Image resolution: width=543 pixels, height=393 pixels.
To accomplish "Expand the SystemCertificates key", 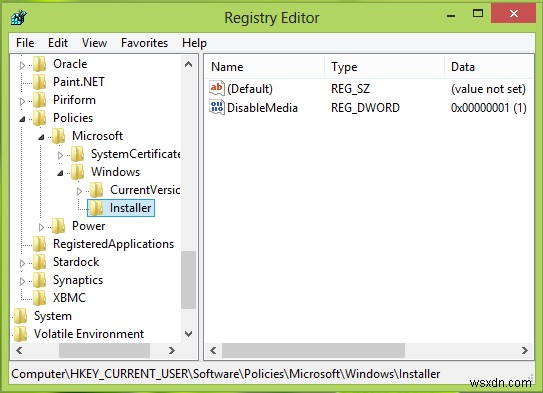I will [x=61, y=155].
